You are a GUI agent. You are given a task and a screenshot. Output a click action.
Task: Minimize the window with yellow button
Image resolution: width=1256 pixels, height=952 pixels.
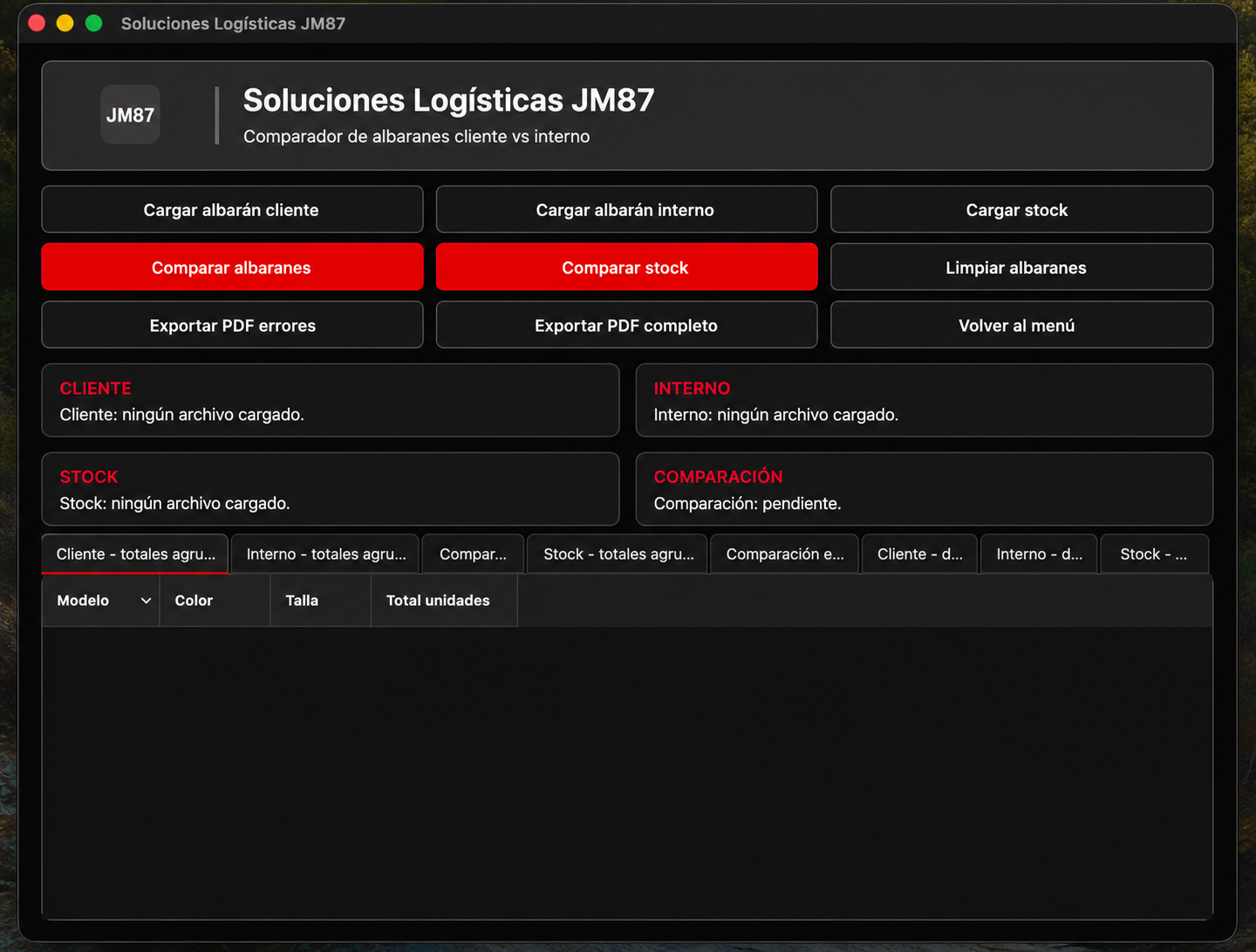[x=65, y=24]
